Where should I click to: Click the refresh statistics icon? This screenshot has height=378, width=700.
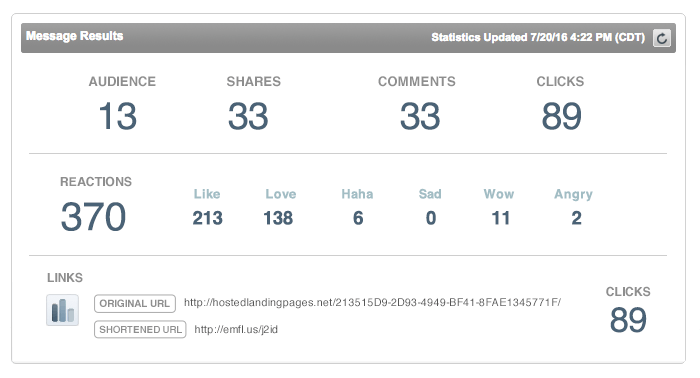[x=662, y=38]
